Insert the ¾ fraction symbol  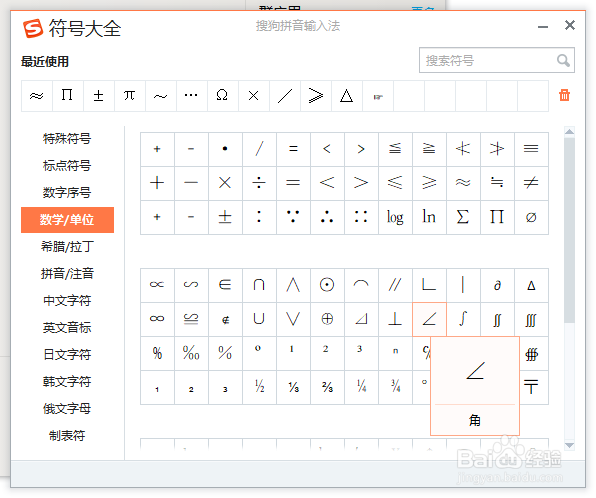(x=395, y=387)
